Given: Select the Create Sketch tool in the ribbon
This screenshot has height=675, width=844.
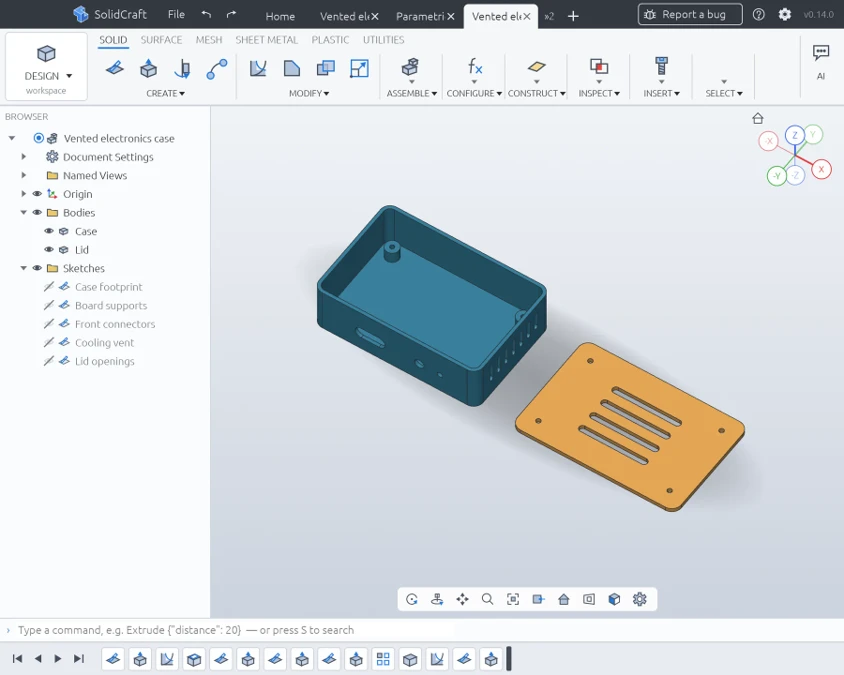Looking at the screenshot, I should [x=115, y=68].
